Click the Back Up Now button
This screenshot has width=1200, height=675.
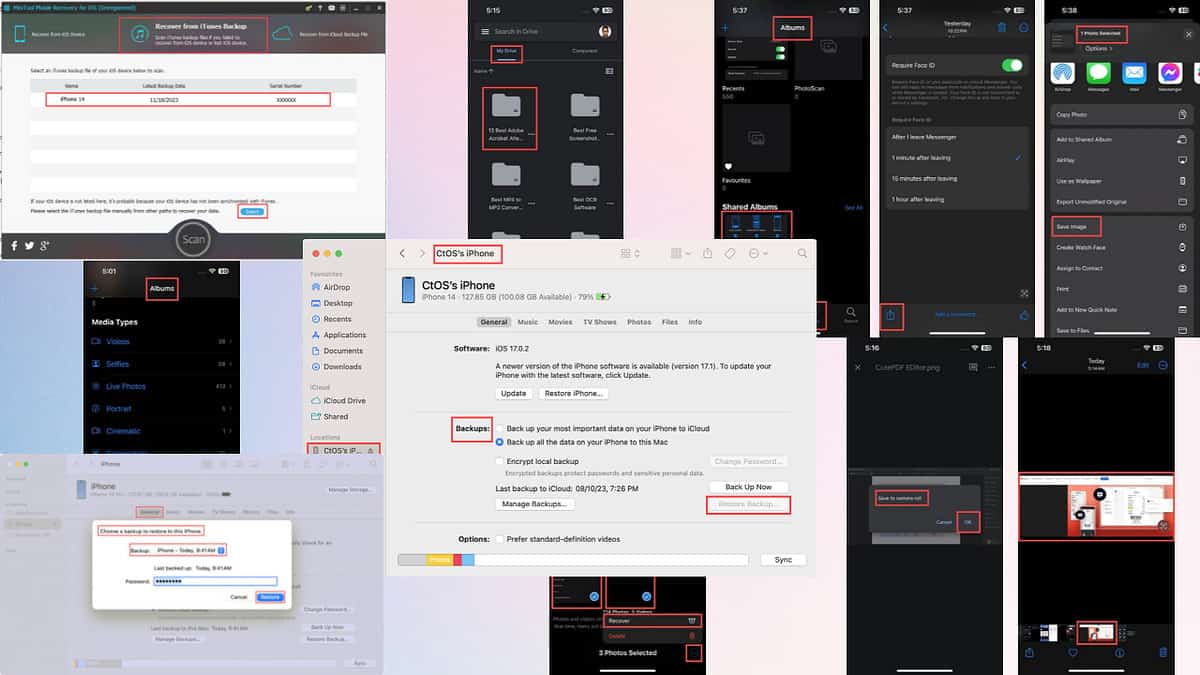coord(748,487)
